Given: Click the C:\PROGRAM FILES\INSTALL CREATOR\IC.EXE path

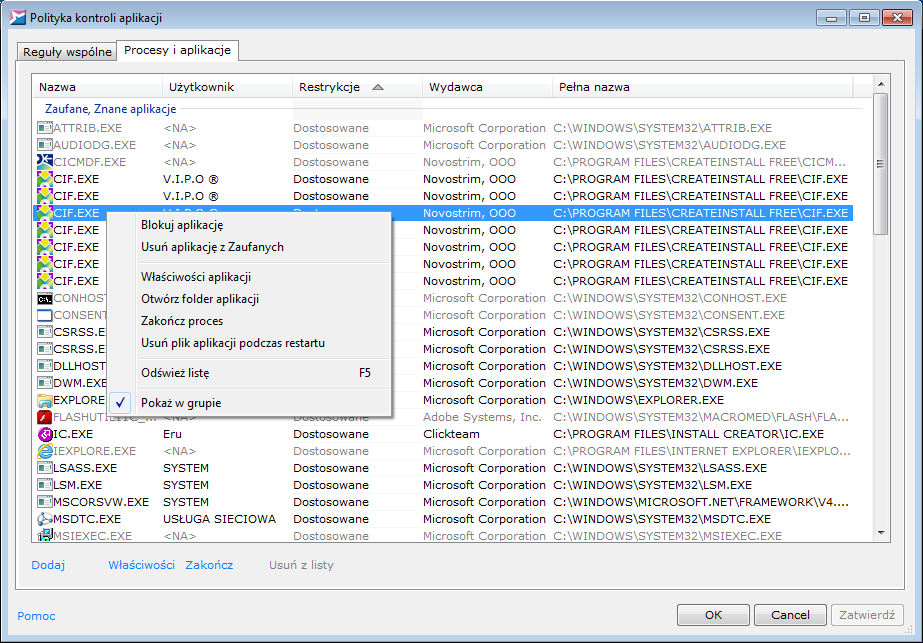Looking at the screenshot, I should tap(689, 435).
